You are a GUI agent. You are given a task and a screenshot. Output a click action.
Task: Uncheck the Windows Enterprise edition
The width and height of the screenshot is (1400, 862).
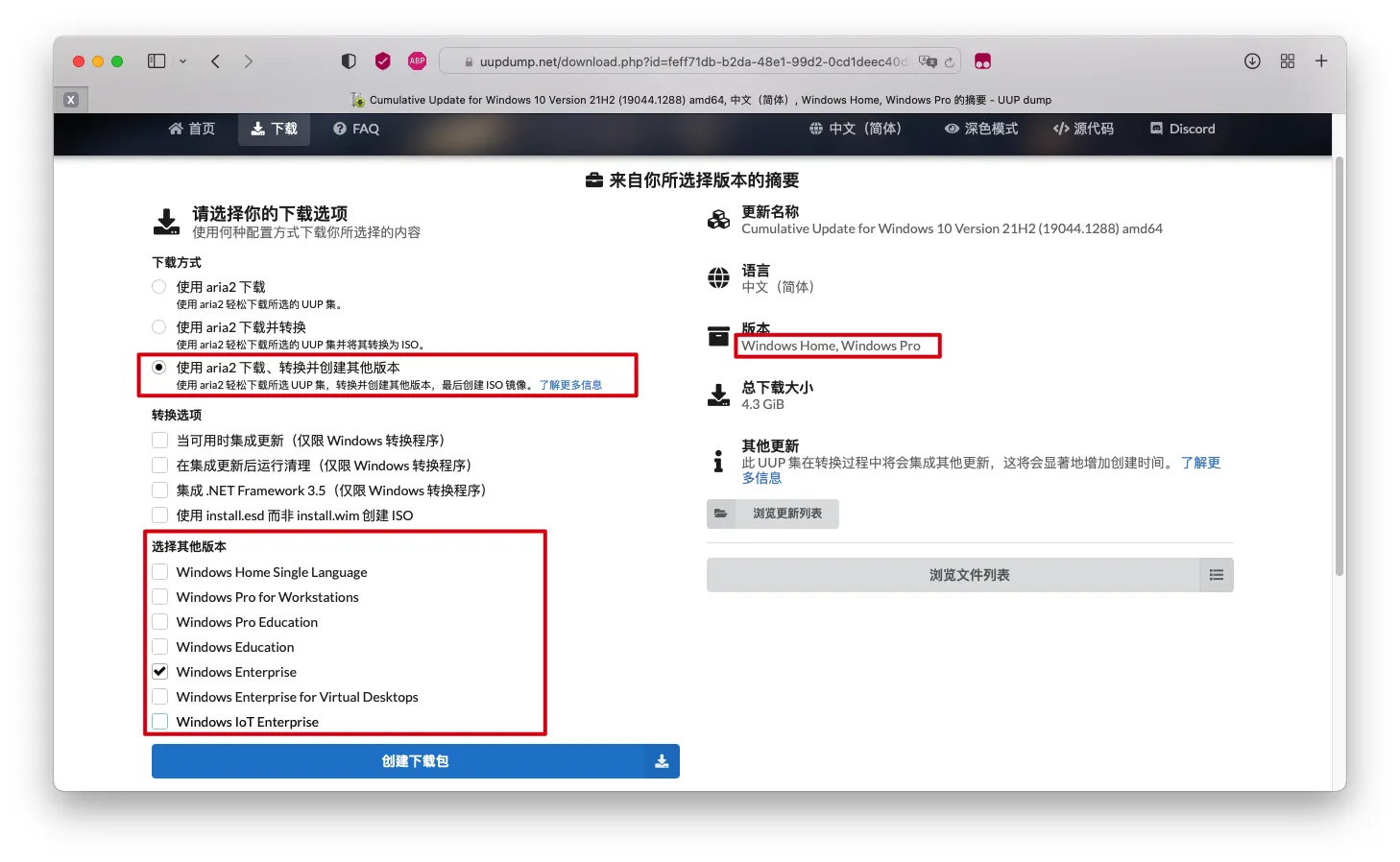160,671
